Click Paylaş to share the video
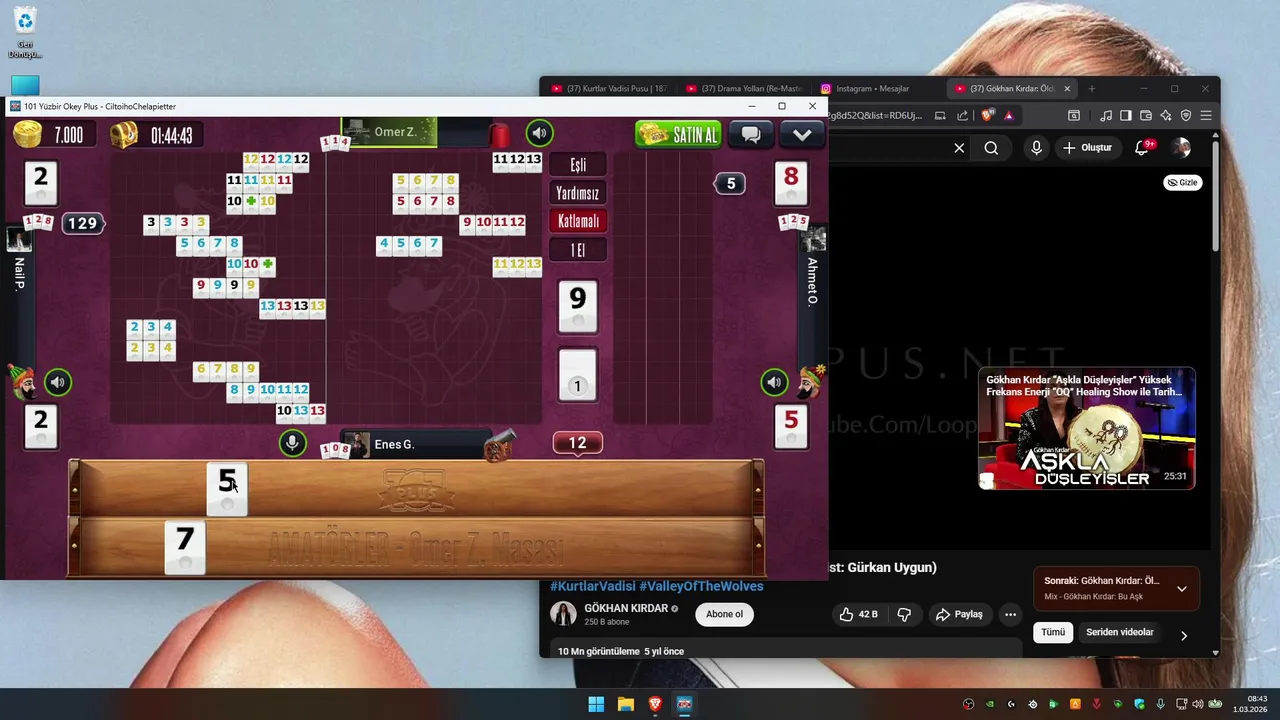The image size is (1280, 720). coord(960,614)
